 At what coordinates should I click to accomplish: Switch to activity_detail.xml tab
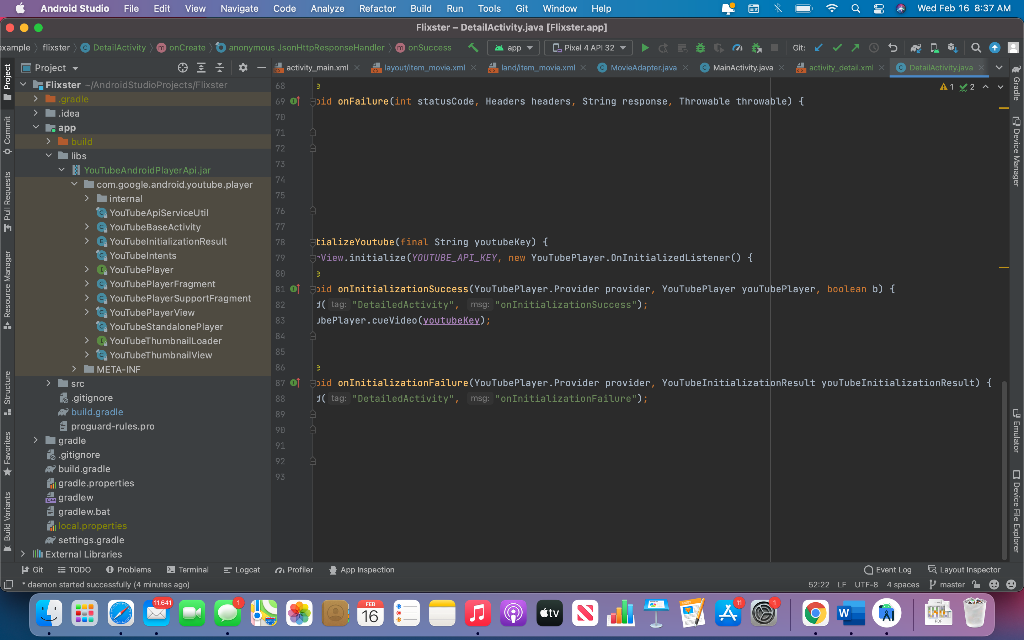[x=840, y=67]
